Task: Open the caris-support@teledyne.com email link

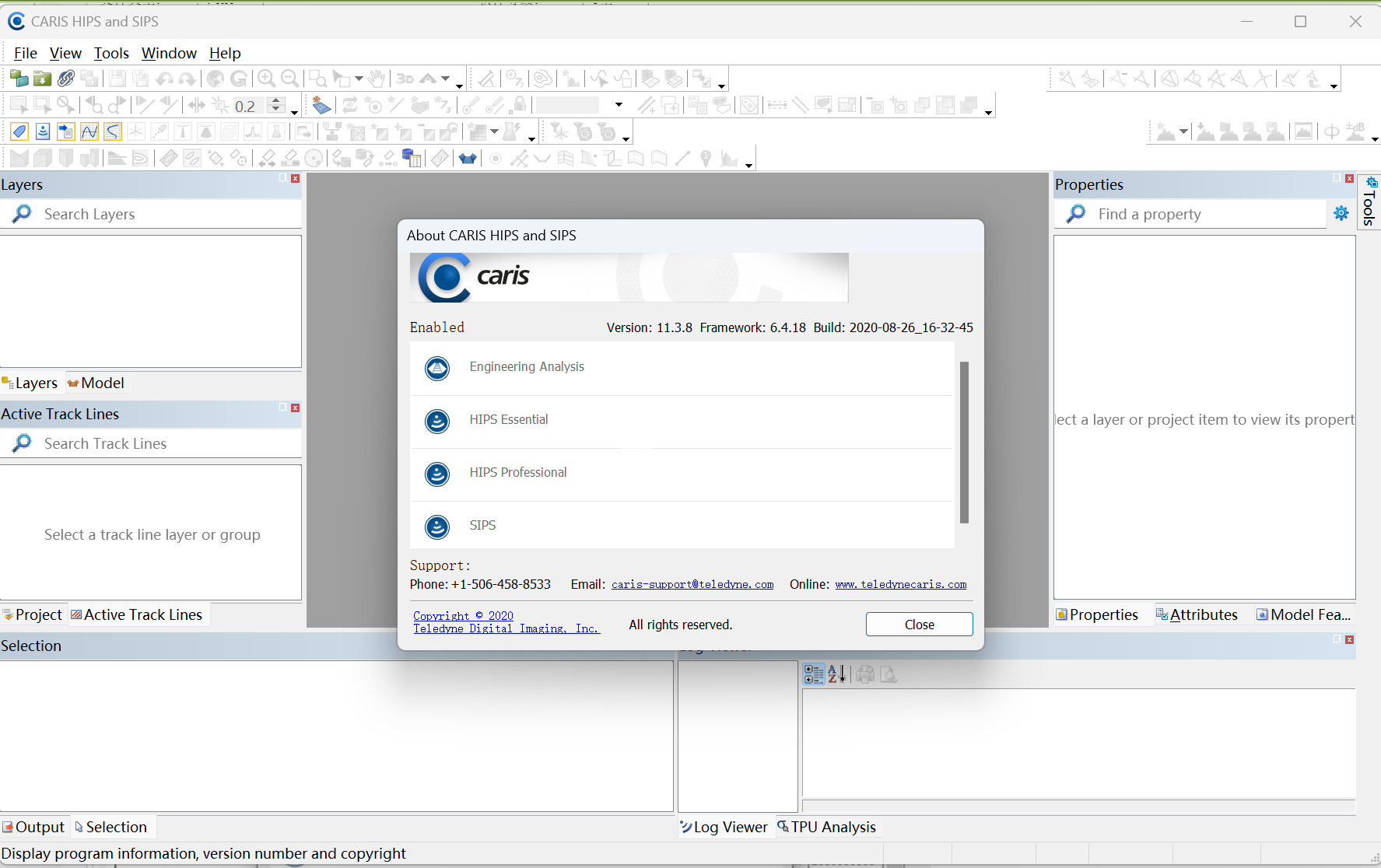Action: coord(692,584)
